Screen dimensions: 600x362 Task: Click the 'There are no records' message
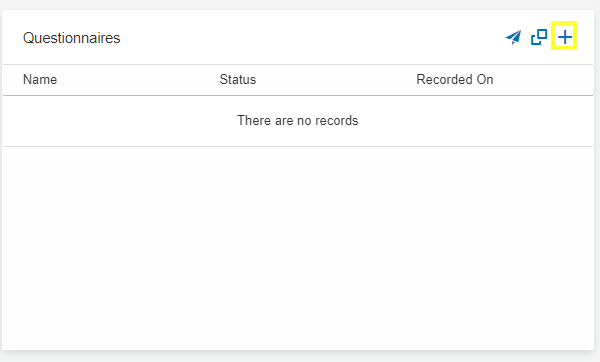(298, 121)
